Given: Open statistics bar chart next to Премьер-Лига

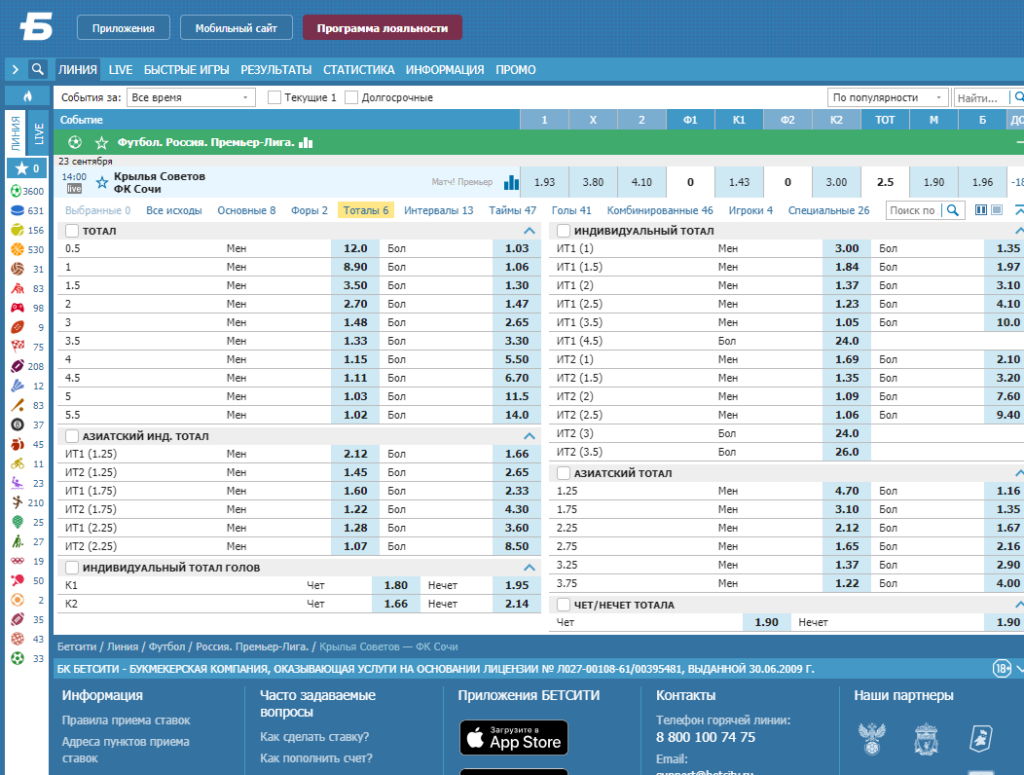Looking at the screenshot, I should pos(306,142).
